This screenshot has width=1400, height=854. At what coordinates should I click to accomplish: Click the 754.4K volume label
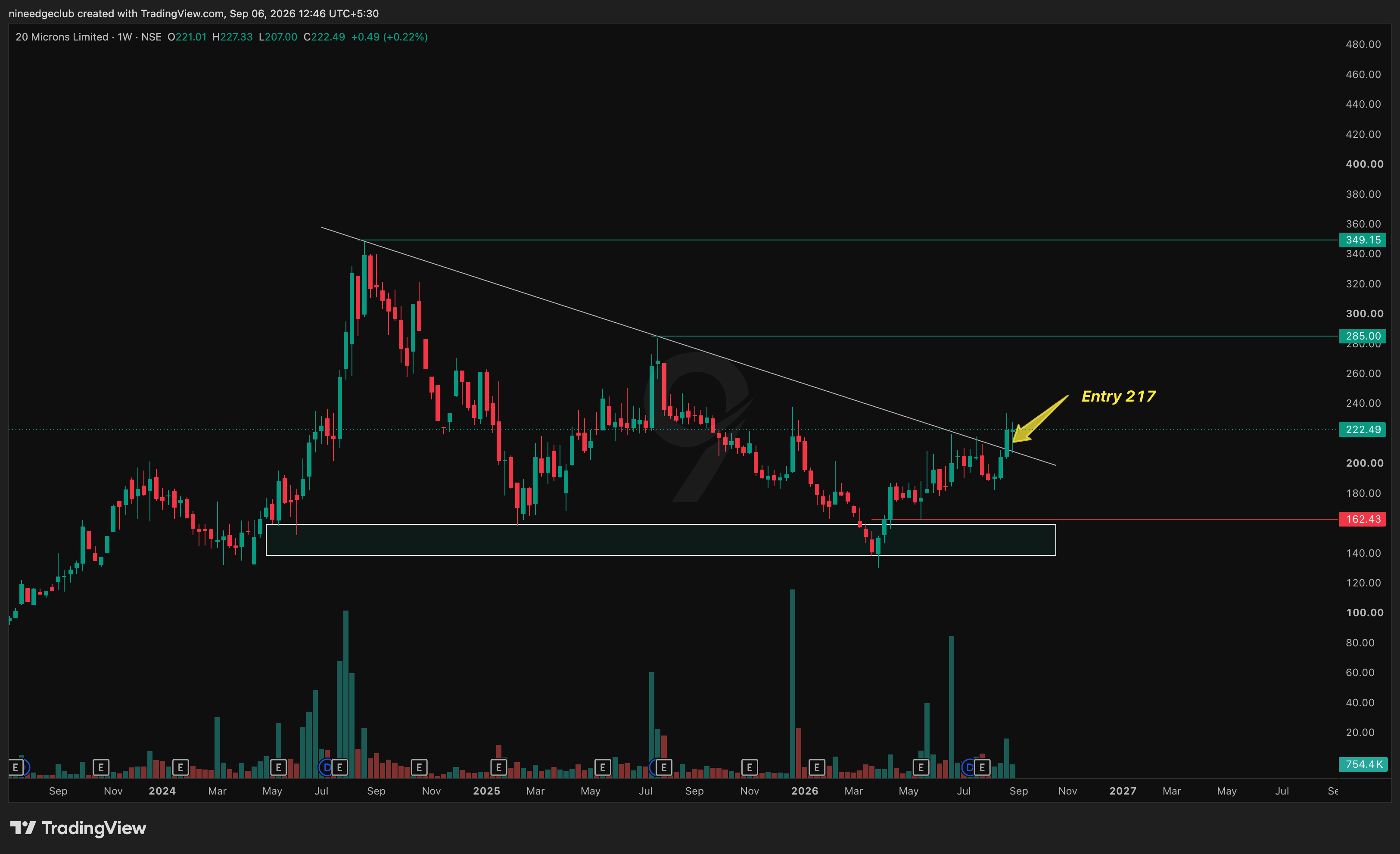pyautogui.click(x=1363, y=764)
